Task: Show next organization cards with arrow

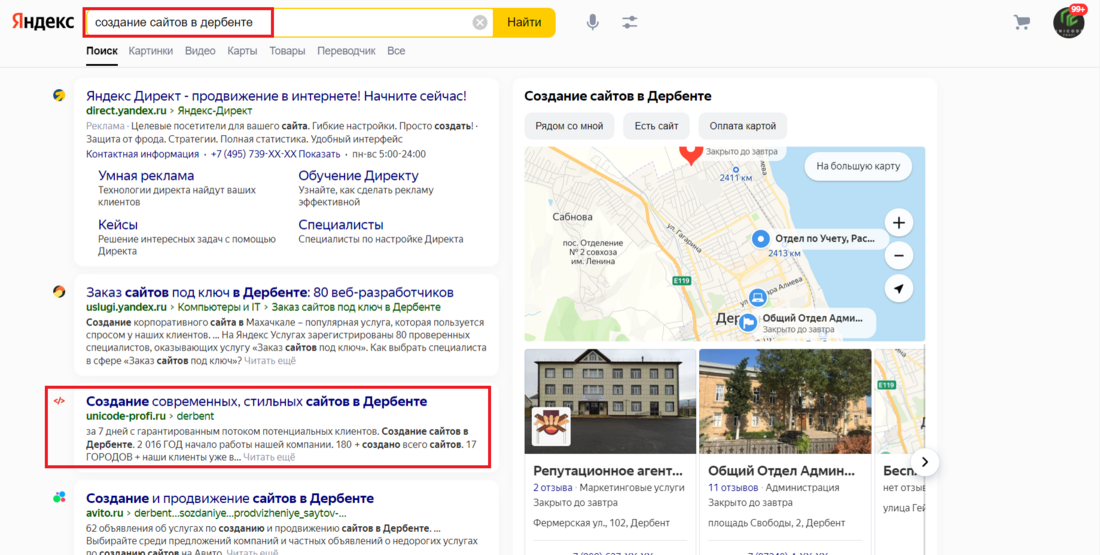Action: point(925,462)
